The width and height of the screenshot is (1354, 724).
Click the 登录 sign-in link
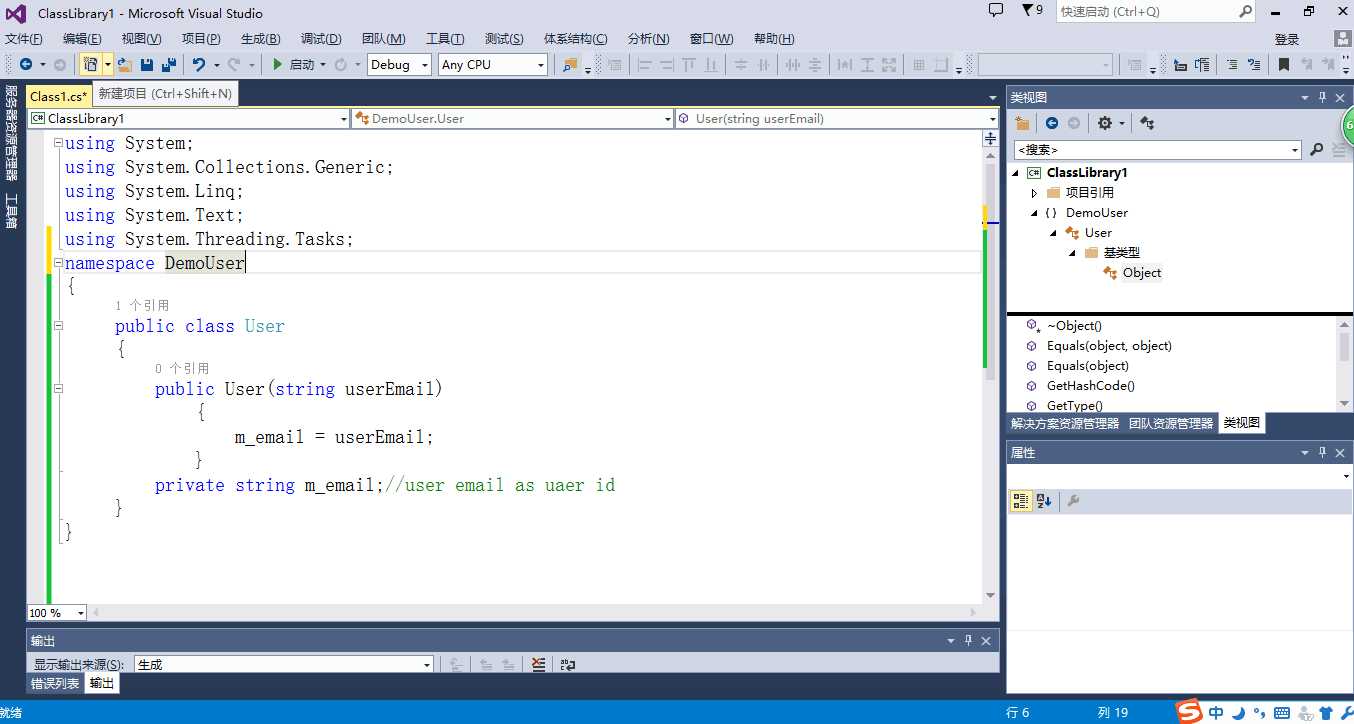[x=1287, y=39]
